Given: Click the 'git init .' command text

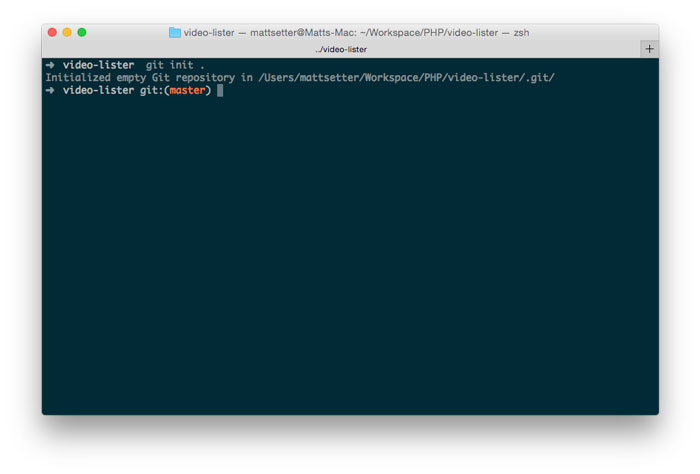Looking at the screenshot, I should (175, 65).
